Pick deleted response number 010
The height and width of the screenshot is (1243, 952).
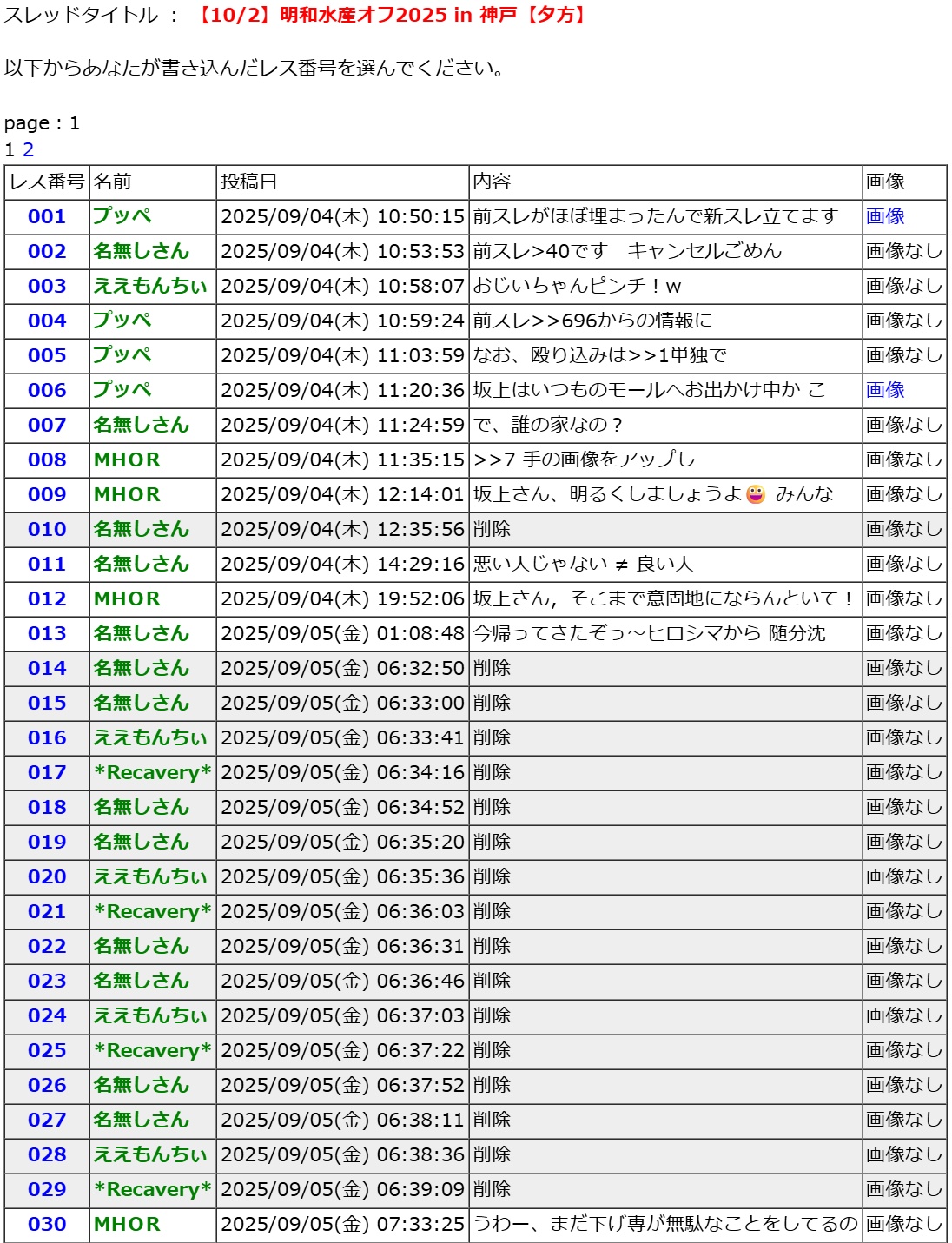tap(47, 530)
